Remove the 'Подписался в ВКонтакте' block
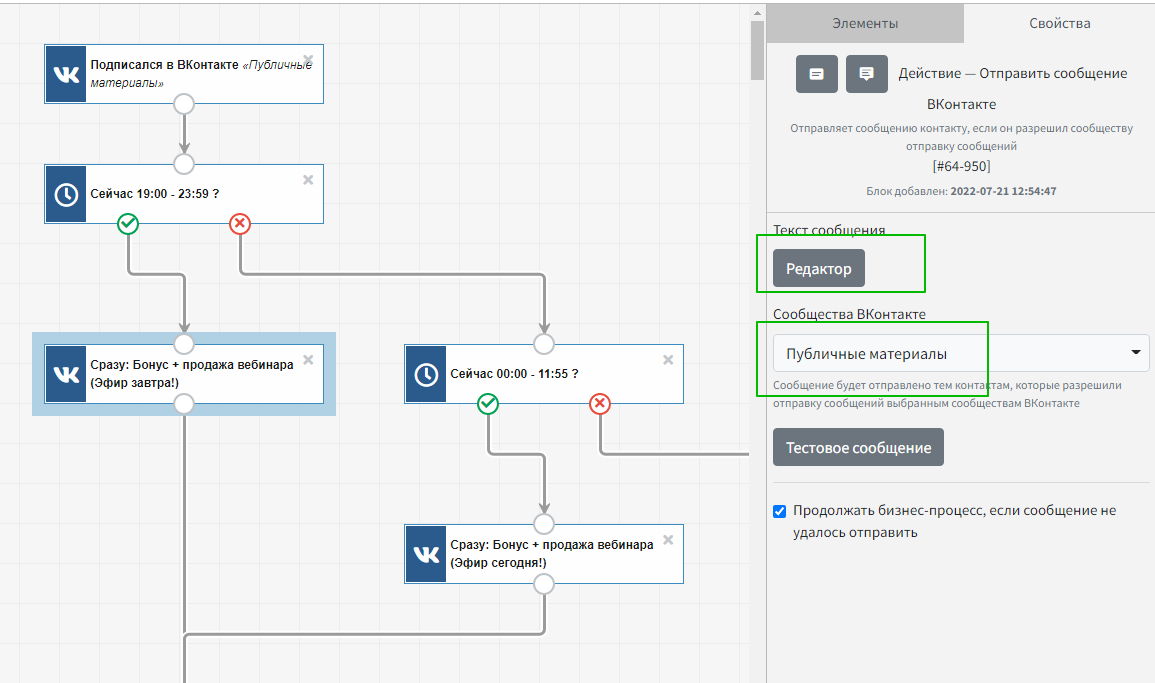This screenshot has width=1155, height=683. coord(308,59)
